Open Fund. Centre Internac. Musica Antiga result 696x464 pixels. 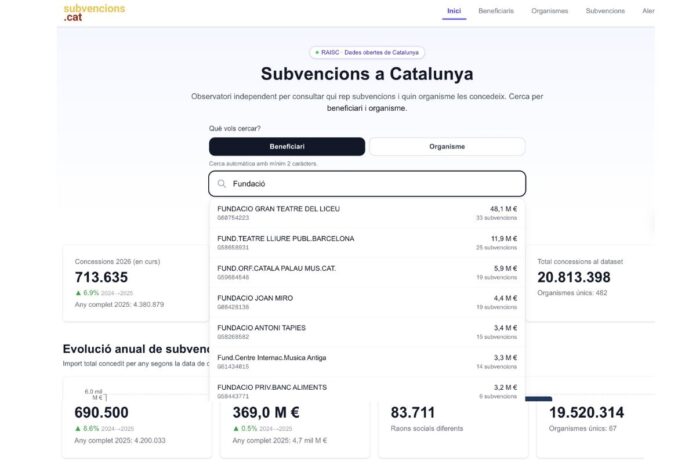pos(367,362)
